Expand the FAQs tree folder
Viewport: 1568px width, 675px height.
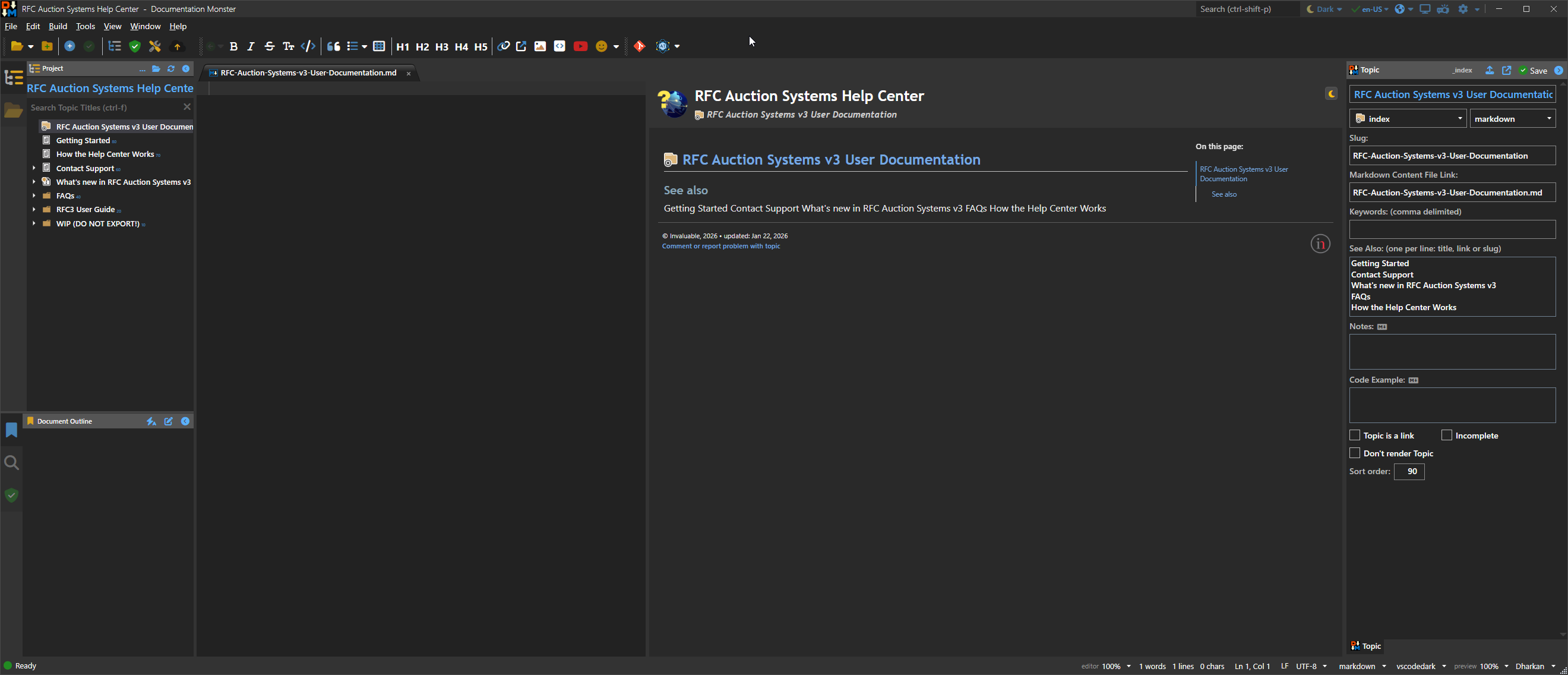[34, 195]
